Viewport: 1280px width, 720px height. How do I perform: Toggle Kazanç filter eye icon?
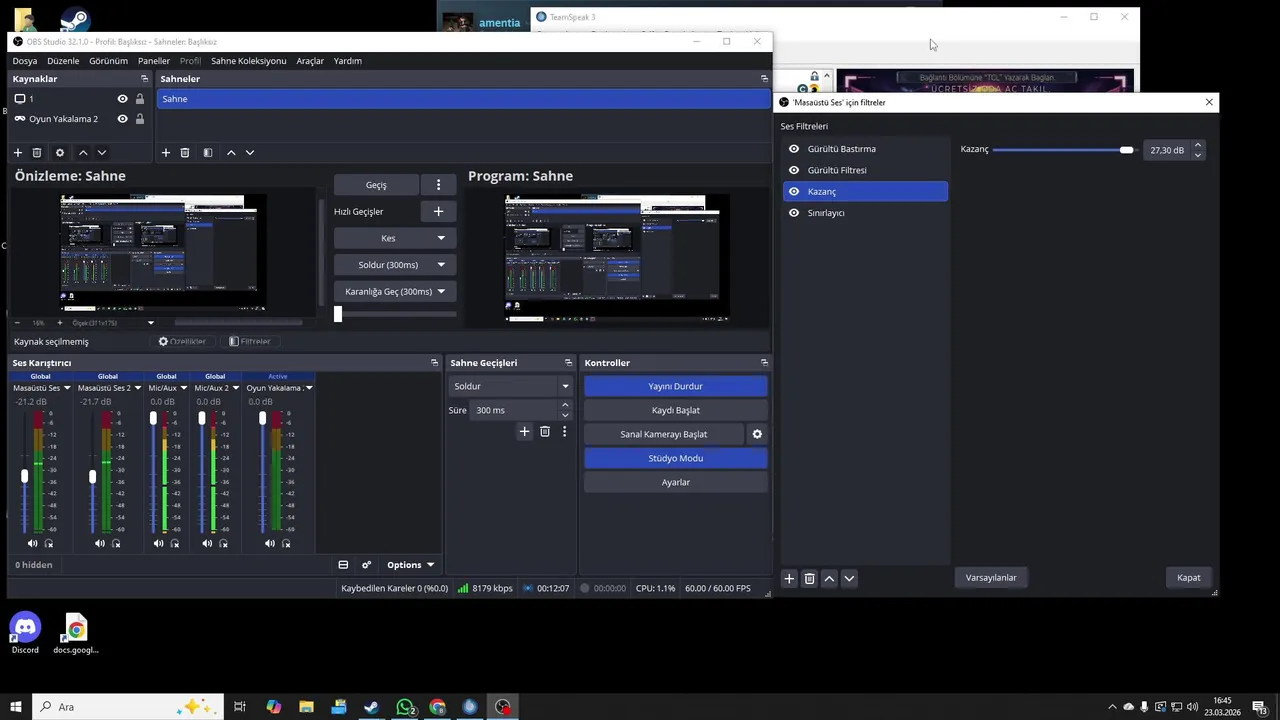[x=794, y=191]
